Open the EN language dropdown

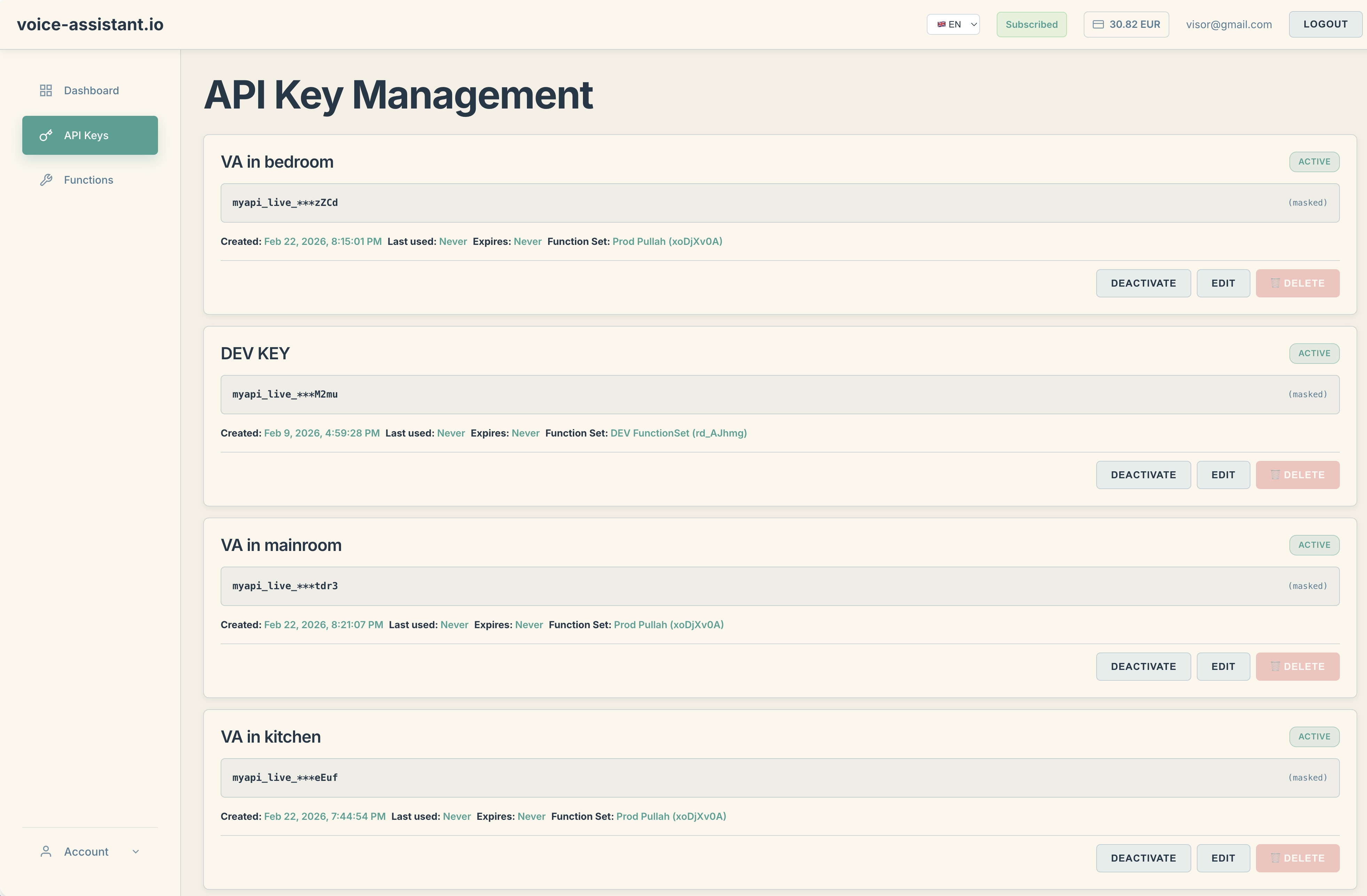point(953,25)
